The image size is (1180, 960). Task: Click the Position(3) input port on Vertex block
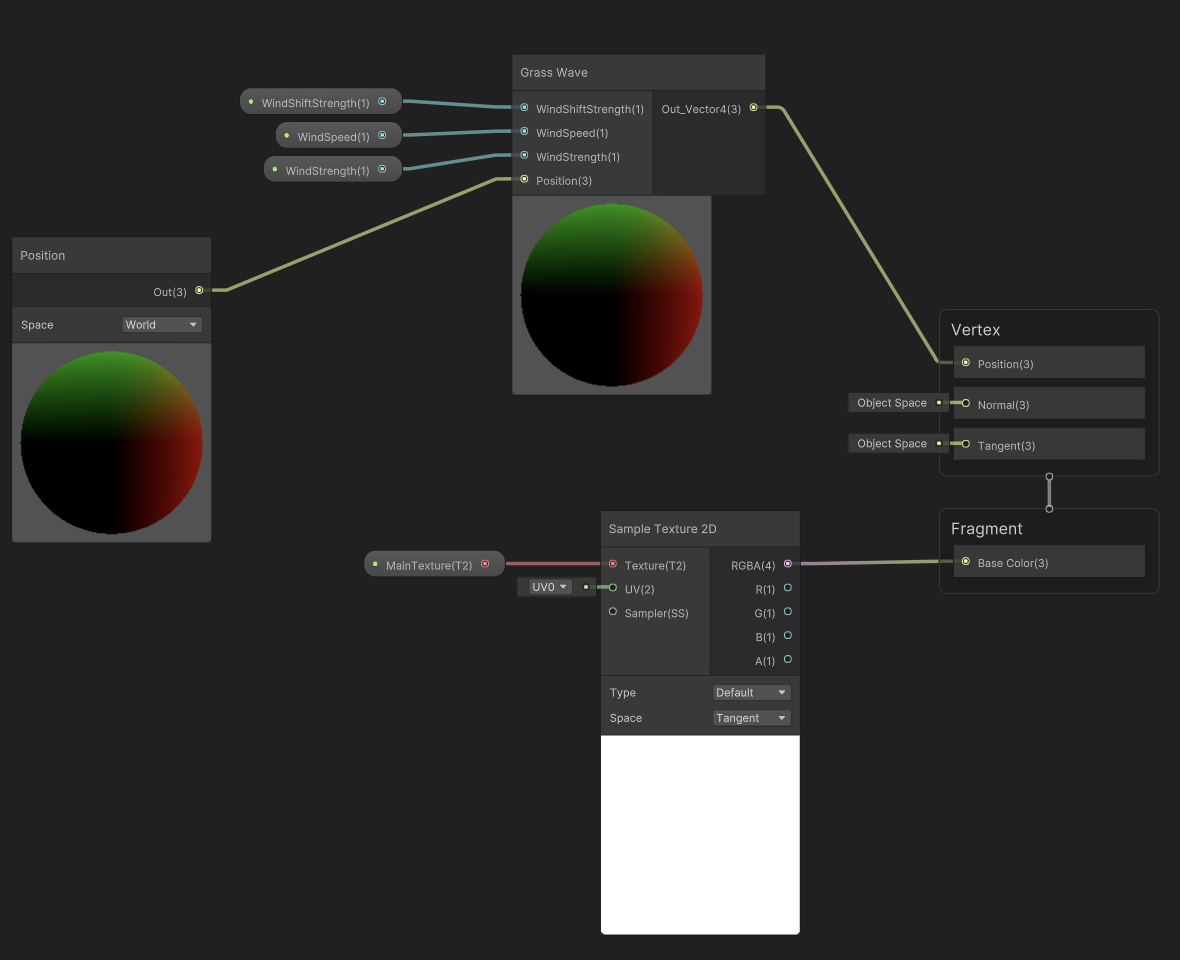pos(966,363)
